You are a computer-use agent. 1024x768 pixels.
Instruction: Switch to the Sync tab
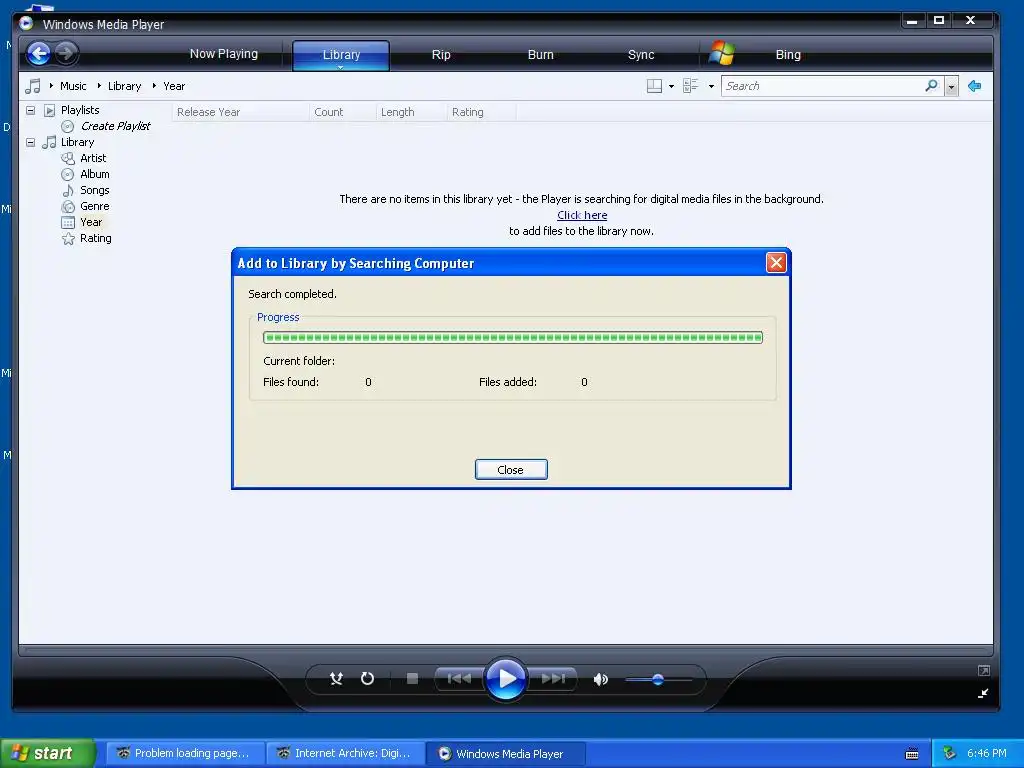click(x=641, y=55)
